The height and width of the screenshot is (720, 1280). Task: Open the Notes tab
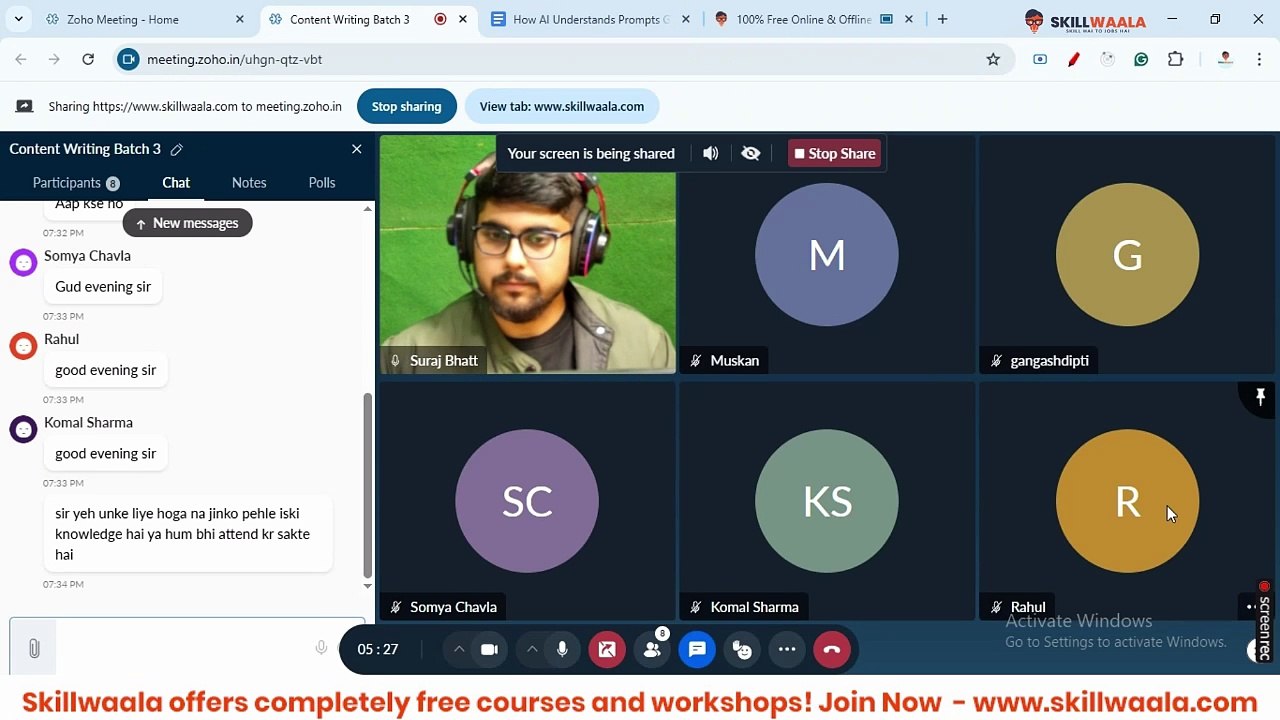249,183
